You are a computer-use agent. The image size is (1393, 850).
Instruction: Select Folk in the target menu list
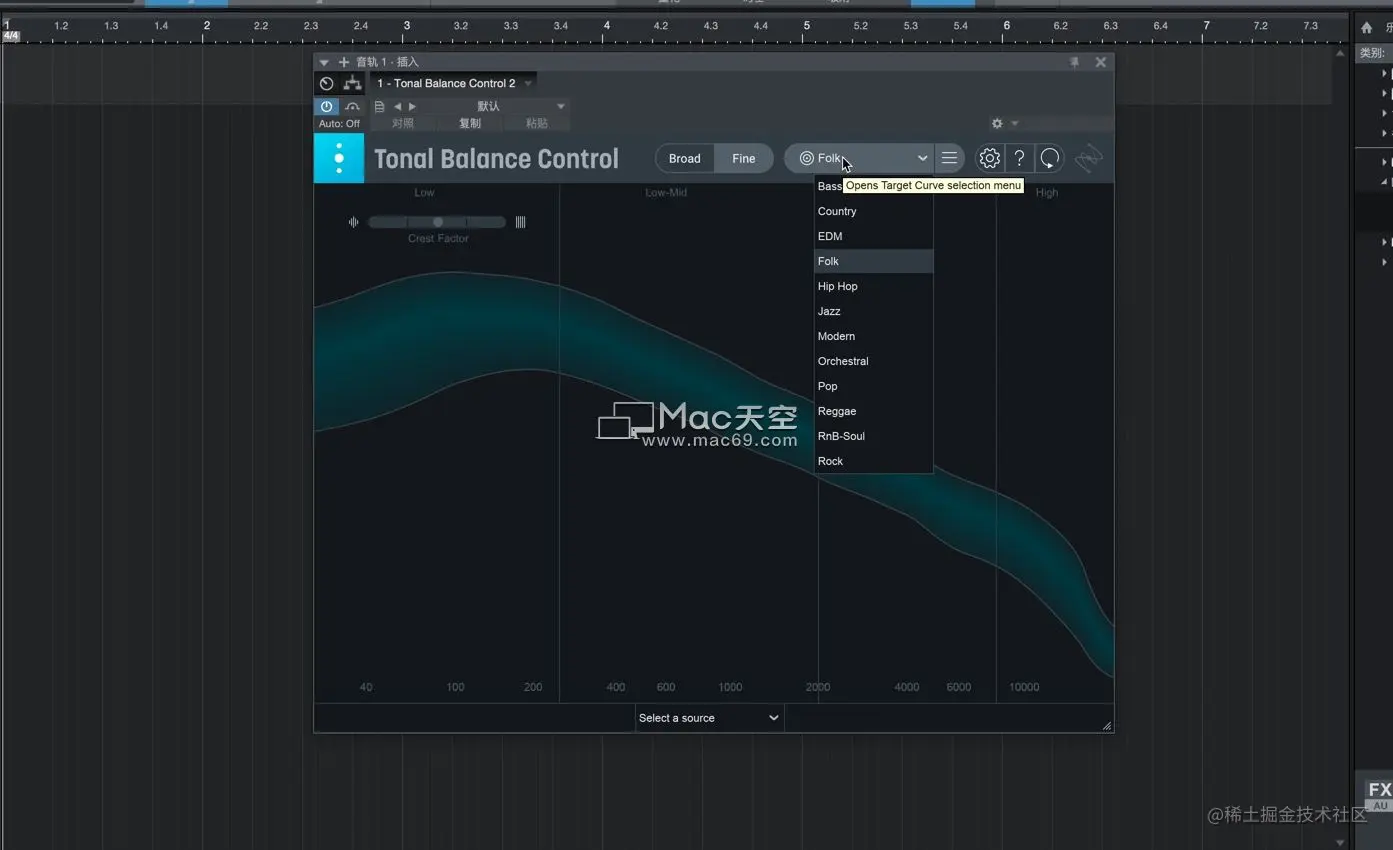tap(873, 261)
